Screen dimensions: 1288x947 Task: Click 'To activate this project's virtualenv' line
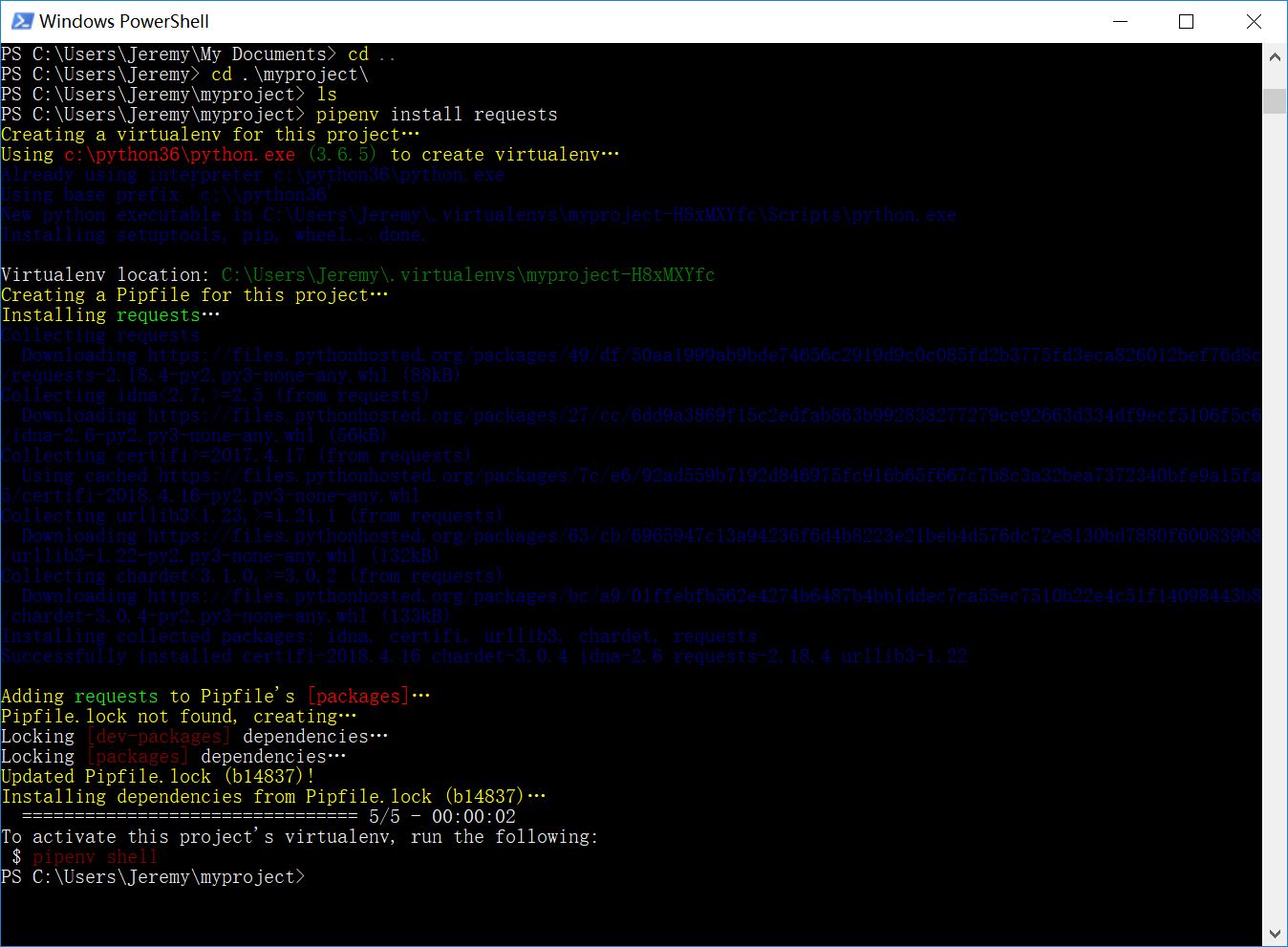coord(300,837)
